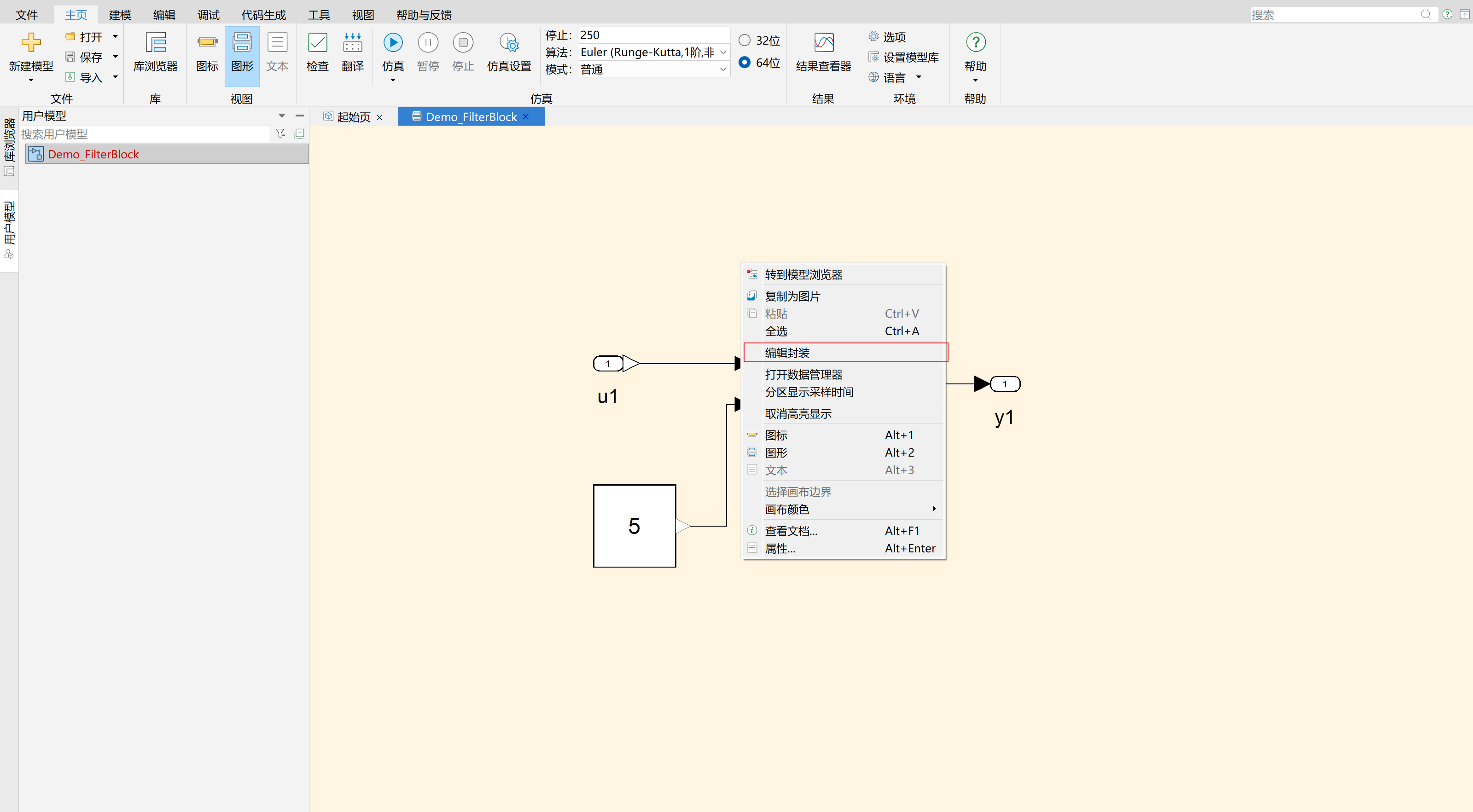Click the New Model (新建模型) plus icon
Viewport: 1473px width, 812px height.
[x=31, y=43]
